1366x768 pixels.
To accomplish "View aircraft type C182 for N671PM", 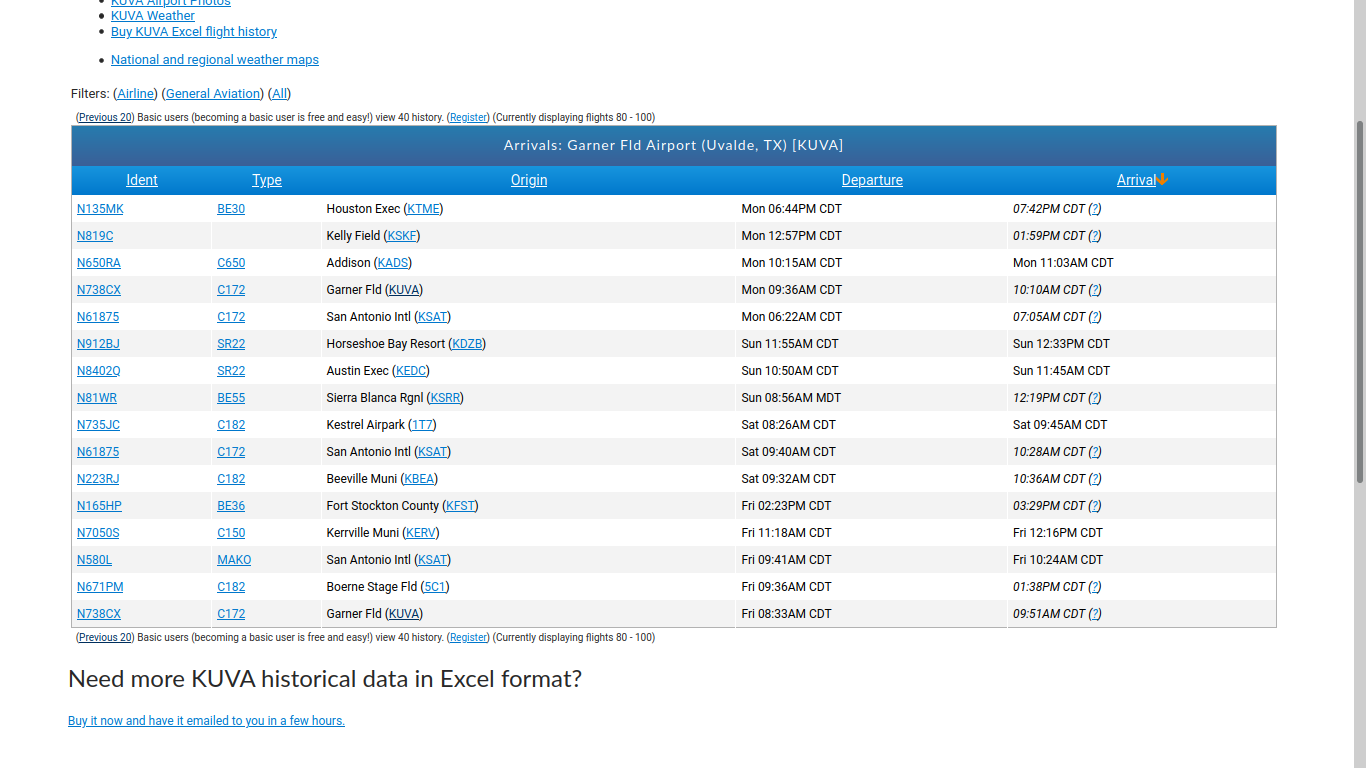I will [231, 587].
